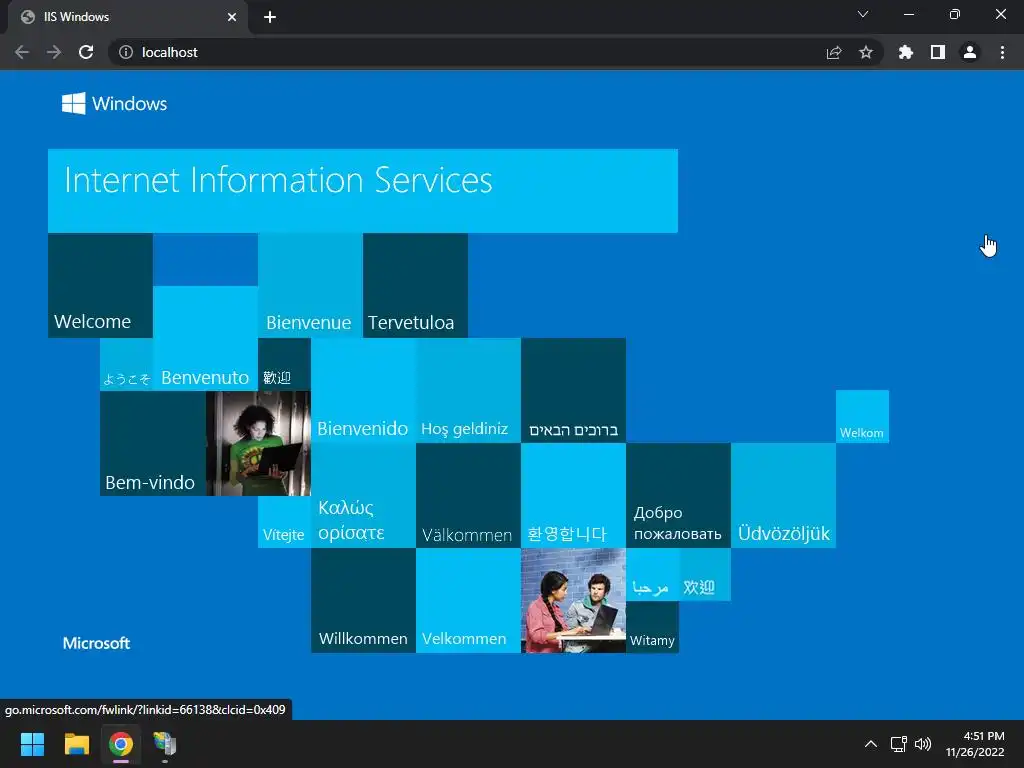Click the 歡迎 tile
The height and width of the screenshot is (768, 1024).
coord(284,364)
